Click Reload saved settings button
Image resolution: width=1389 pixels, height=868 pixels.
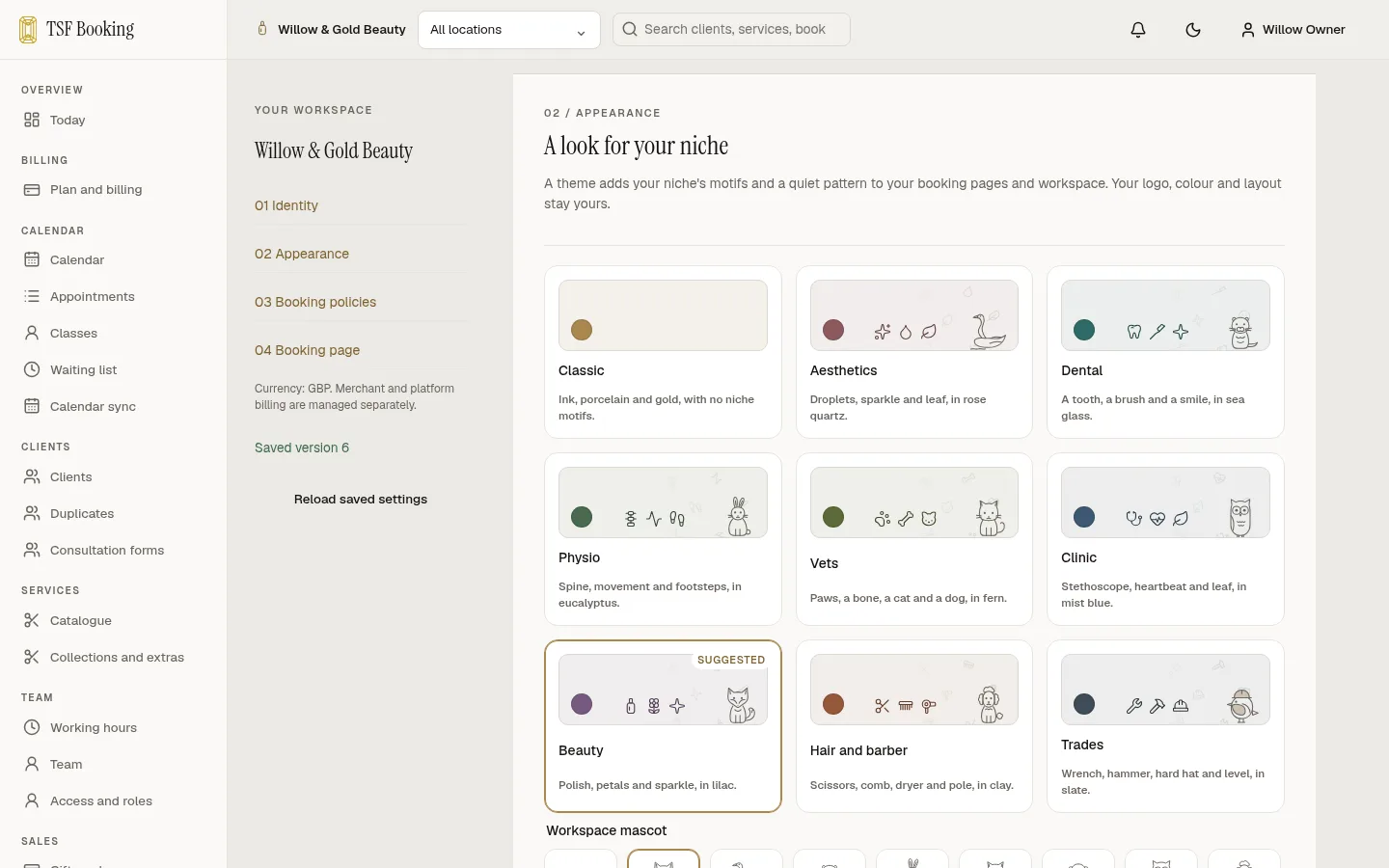361,499
